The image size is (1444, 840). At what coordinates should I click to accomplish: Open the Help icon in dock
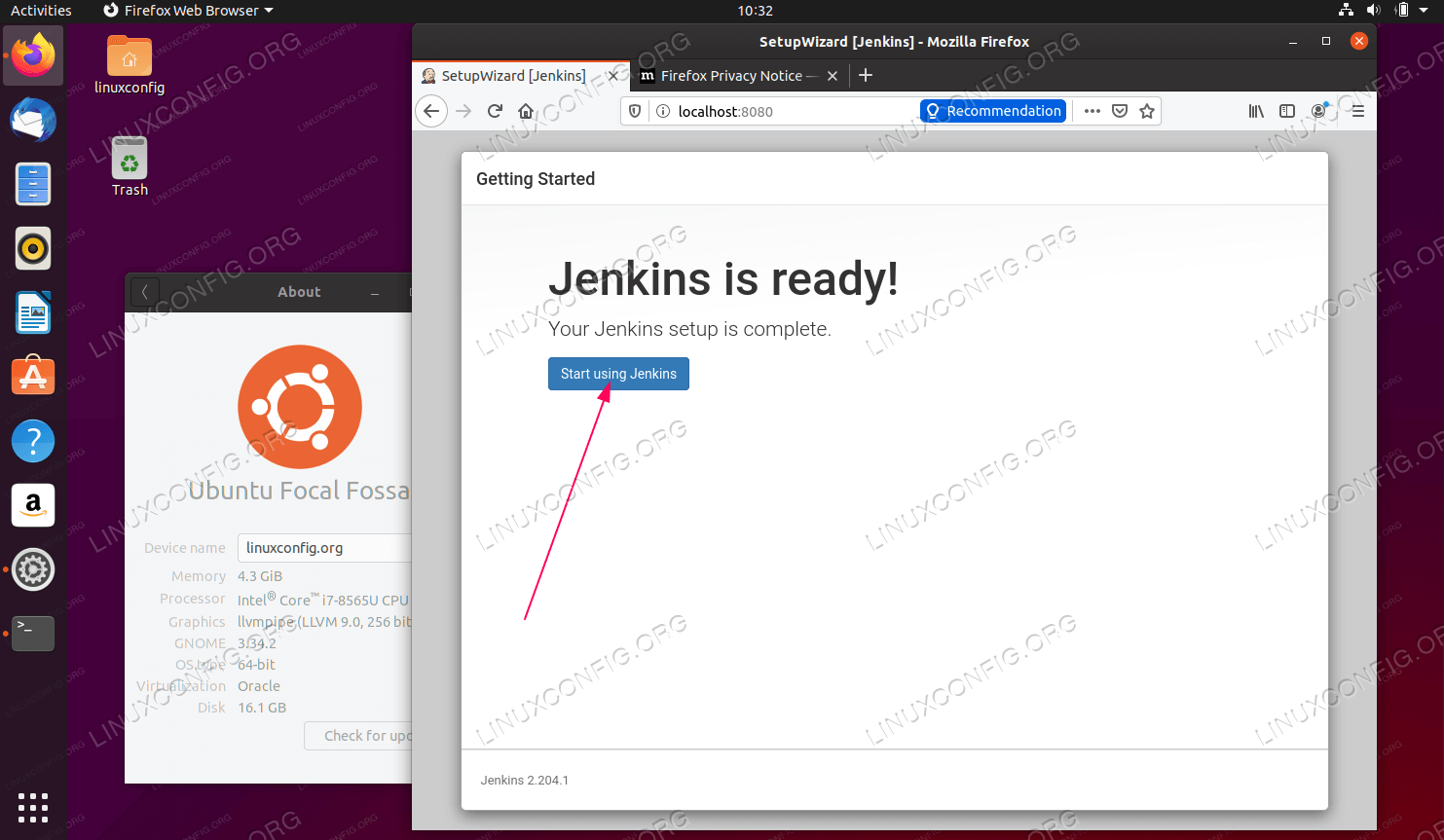33,441
